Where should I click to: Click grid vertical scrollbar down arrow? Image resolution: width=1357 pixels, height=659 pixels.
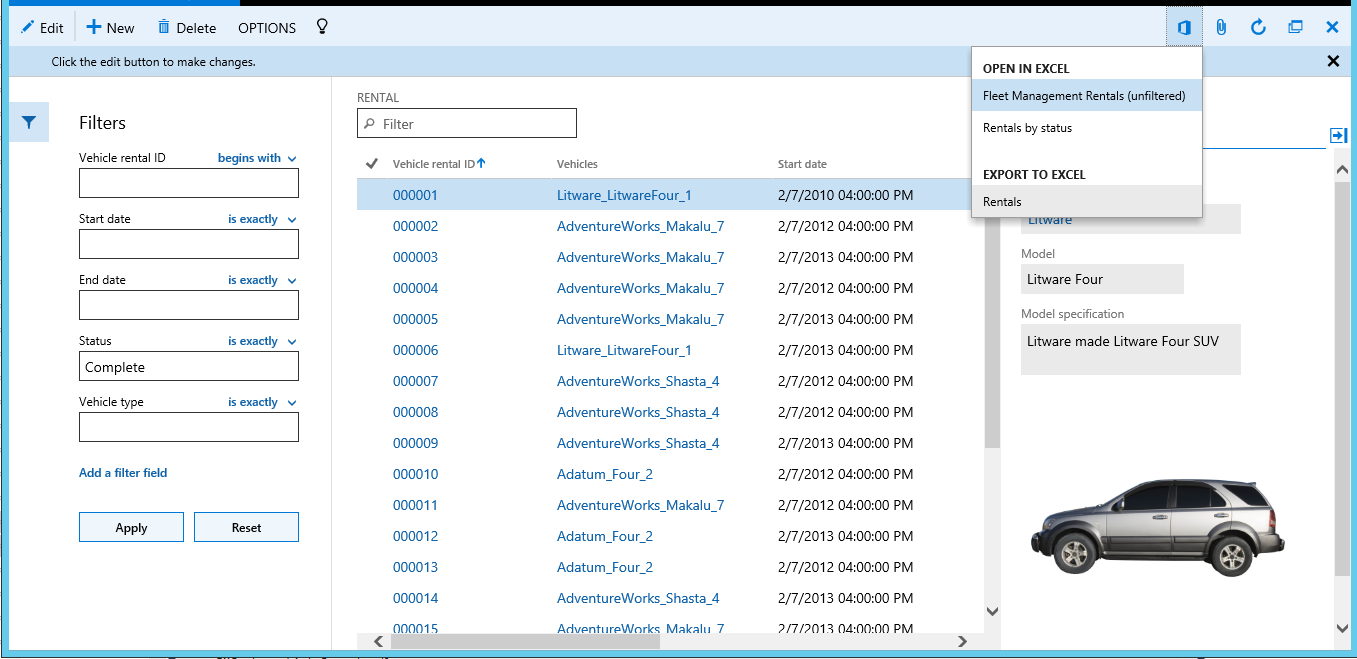pyautogui.click(x=992, y=610)
